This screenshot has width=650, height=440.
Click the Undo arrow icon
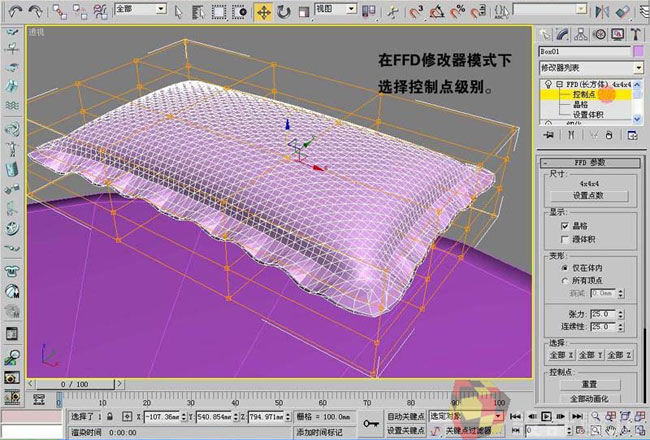pos(11,12)
